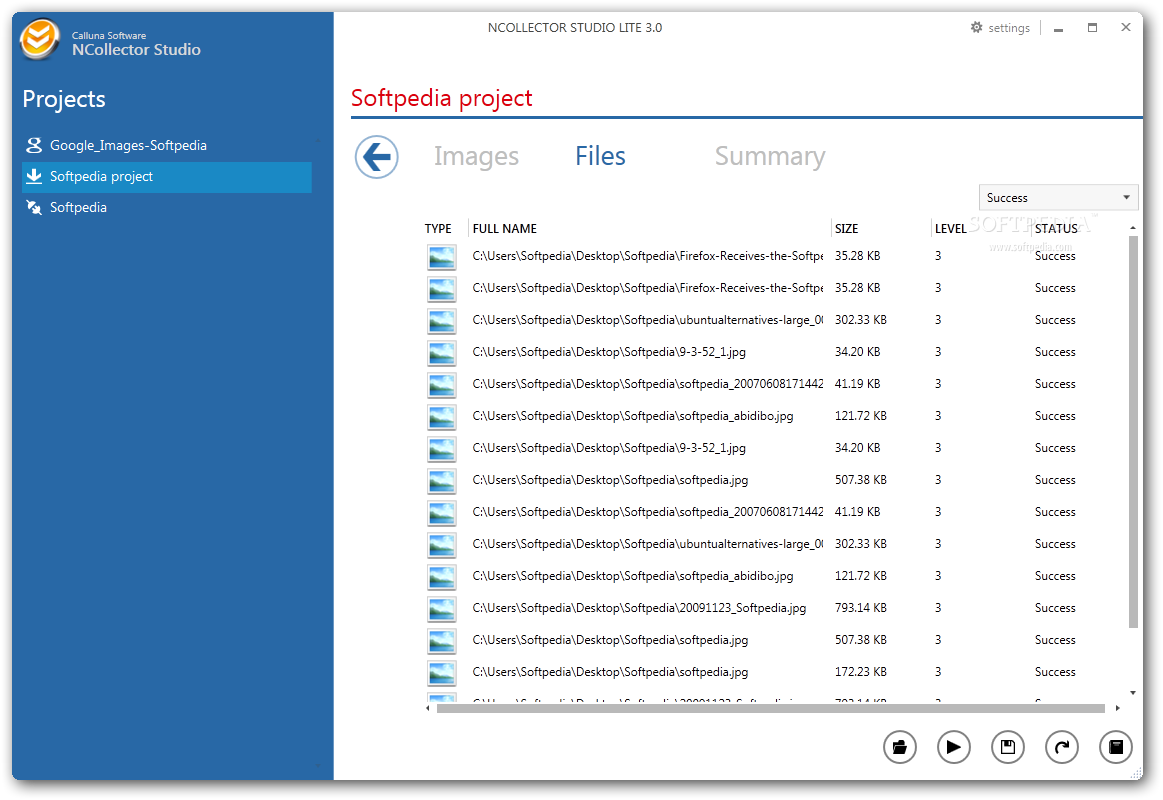This screenshot has width=1163, height=800.
Task: Click the curved redo arrow button
Action: 1062,747
